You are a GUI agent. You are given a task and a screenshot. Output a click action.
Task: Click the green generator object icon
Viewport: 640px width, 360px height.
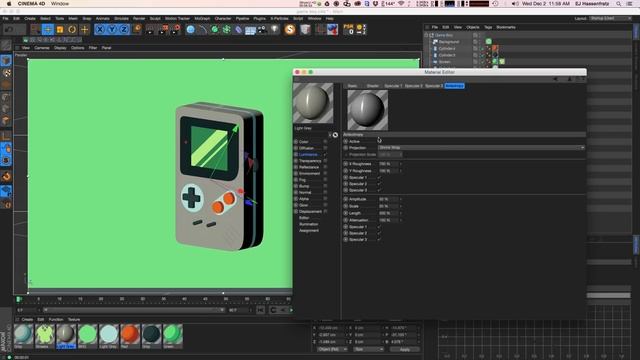point(214,29)
